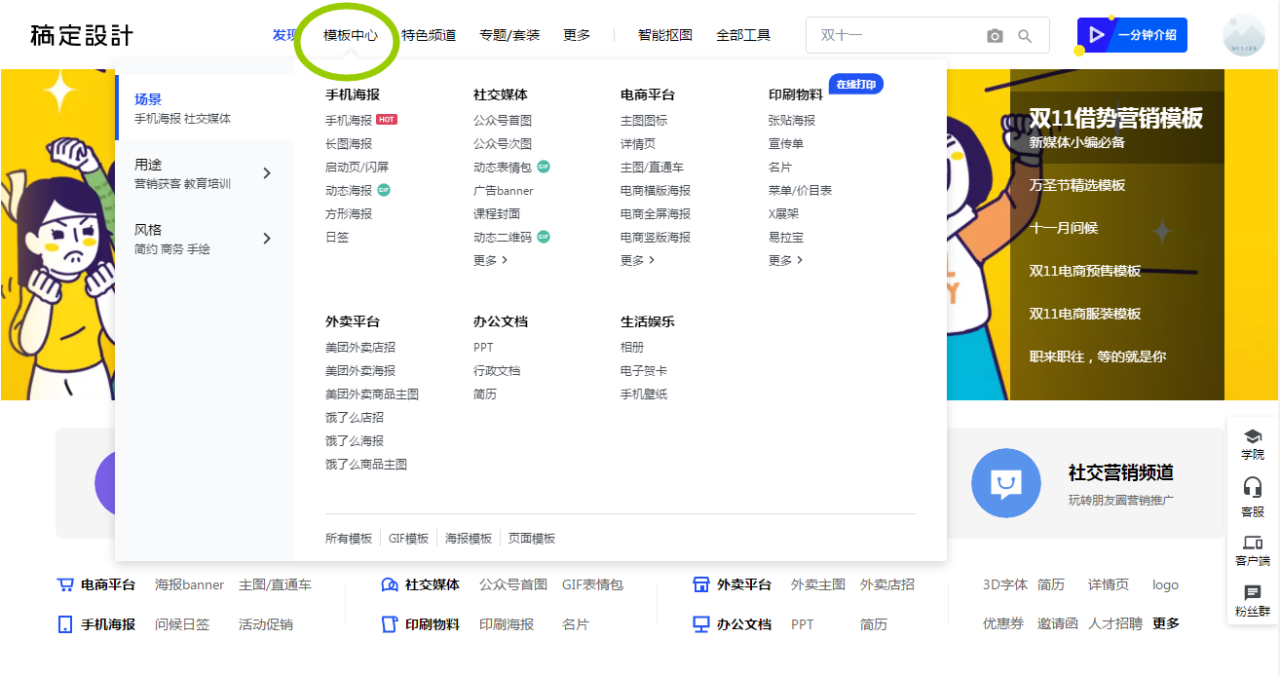Click the 在线打印 badge
Image resolution: width=1280 pixels, height=676 pixels.
click(855, 84)
